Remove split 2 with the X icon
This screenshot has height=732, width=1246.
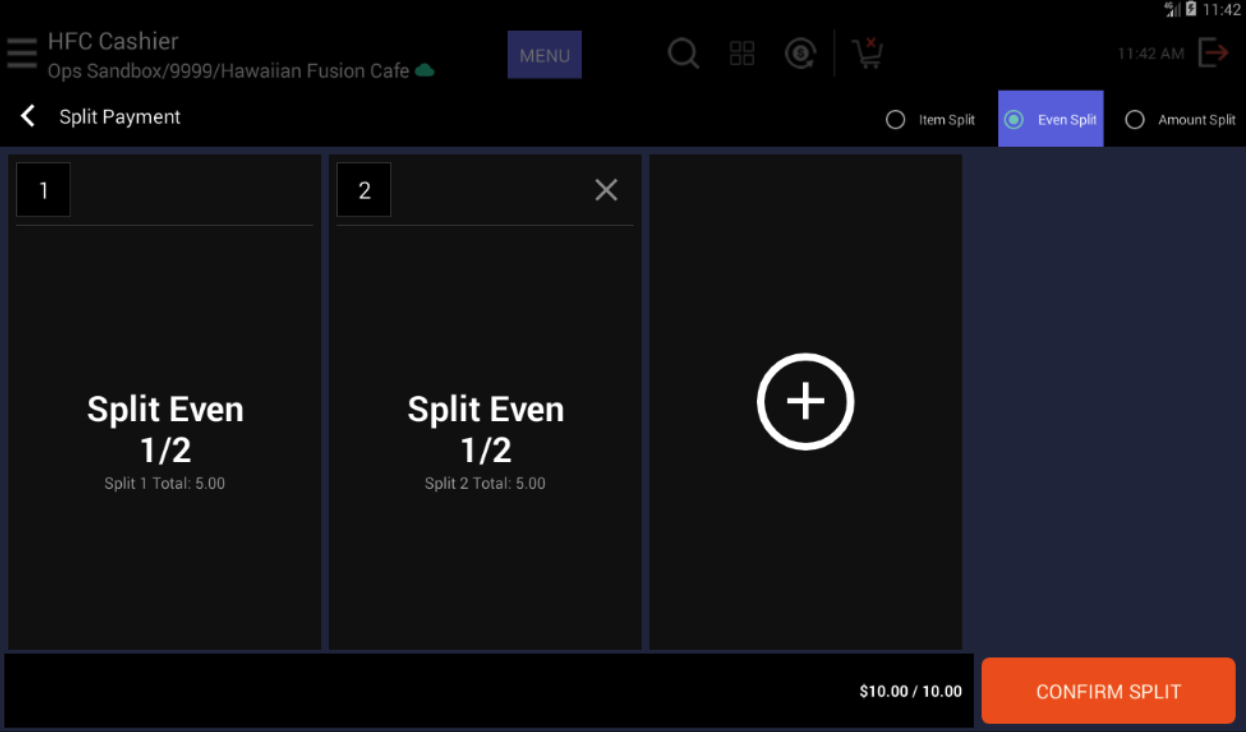pos(606,190)
